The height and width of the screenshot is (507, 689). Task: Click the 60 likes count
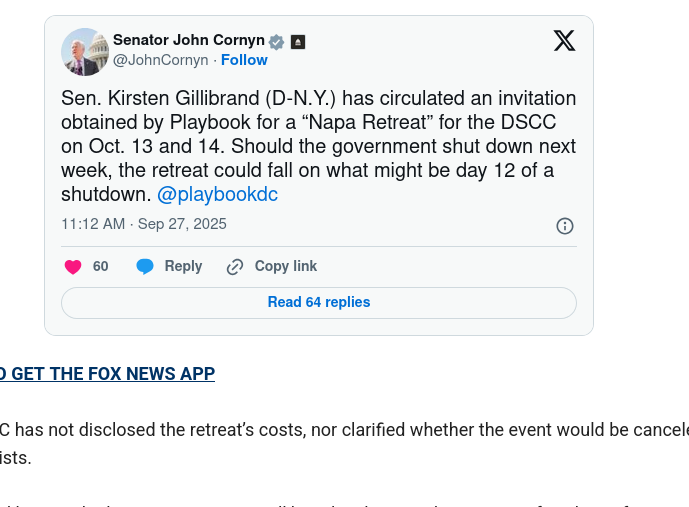[101, 267]
